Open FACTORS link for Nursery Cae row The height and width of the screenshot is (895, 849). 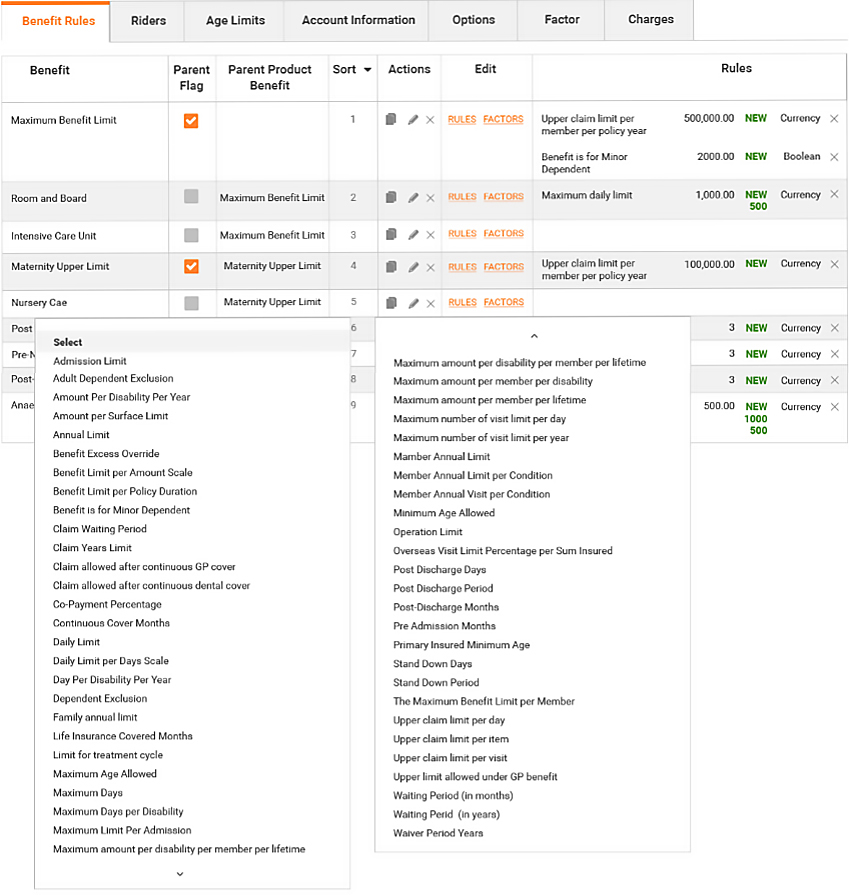tap(503, 302)
